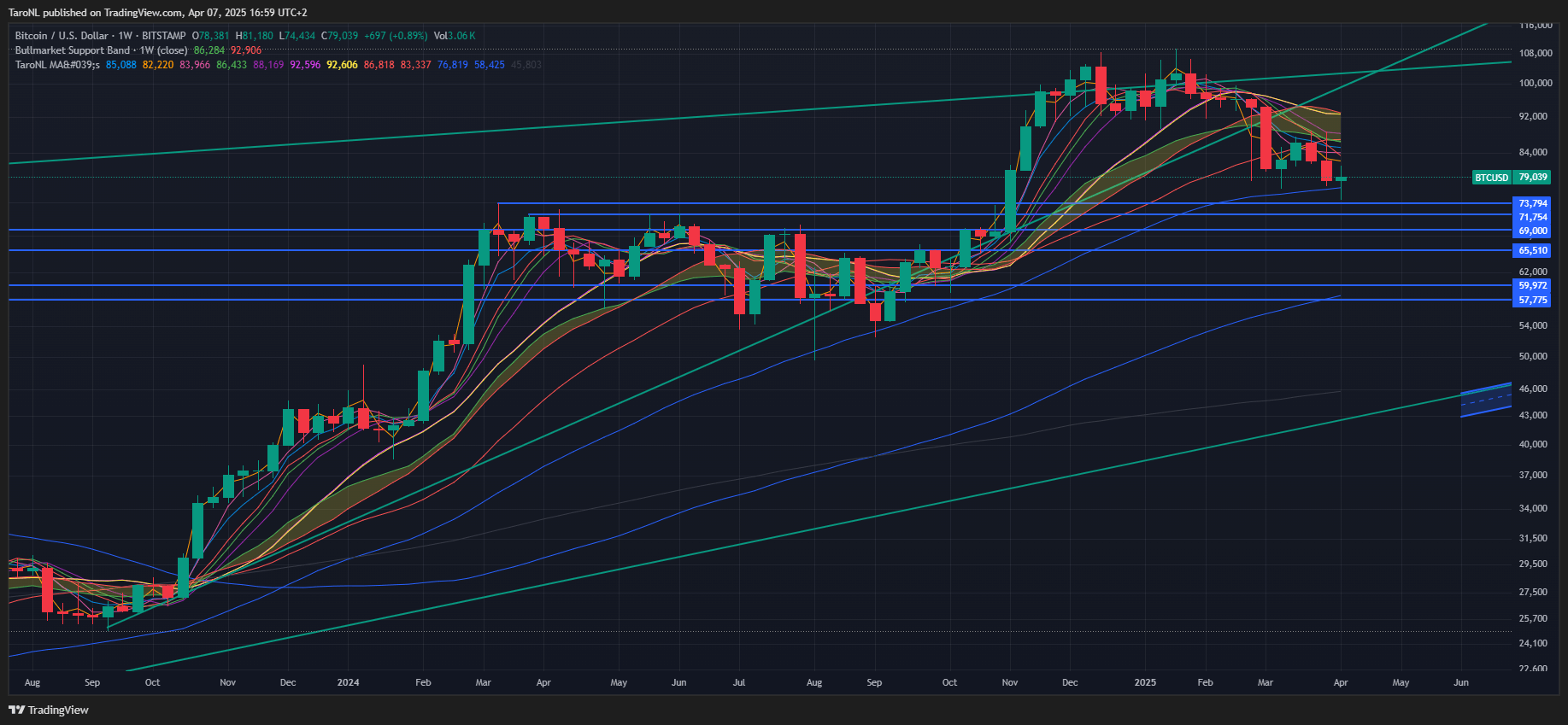Image resolution: width=1568 pixels, height=725 pixels.
Task: Click the MA value '58,425'
Action: click(x=490, y=65)
